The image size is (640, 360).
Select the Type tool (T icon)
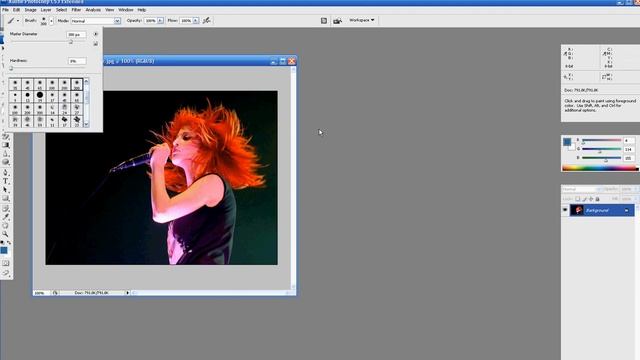coord(6,181)
